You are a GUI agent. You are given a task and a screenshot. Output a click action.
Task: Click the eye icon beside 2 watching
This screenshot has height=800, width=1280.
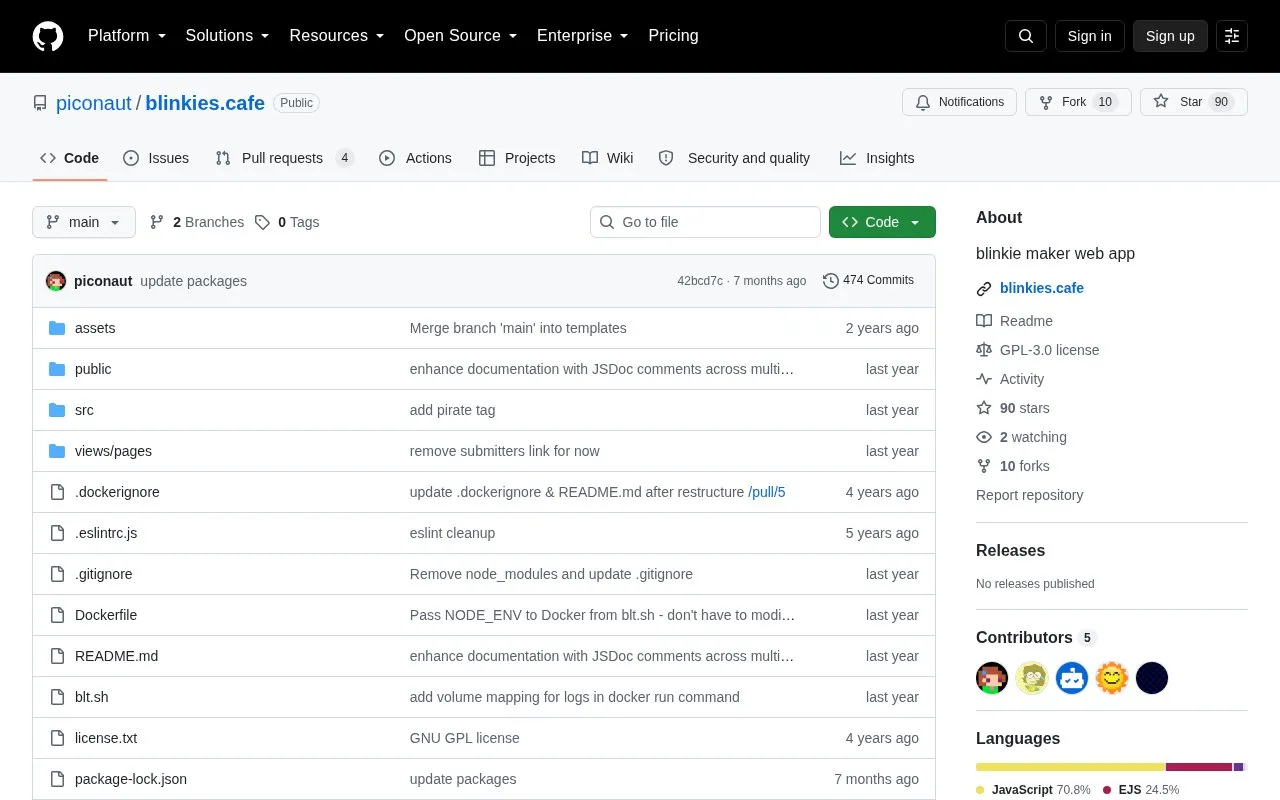984,437
